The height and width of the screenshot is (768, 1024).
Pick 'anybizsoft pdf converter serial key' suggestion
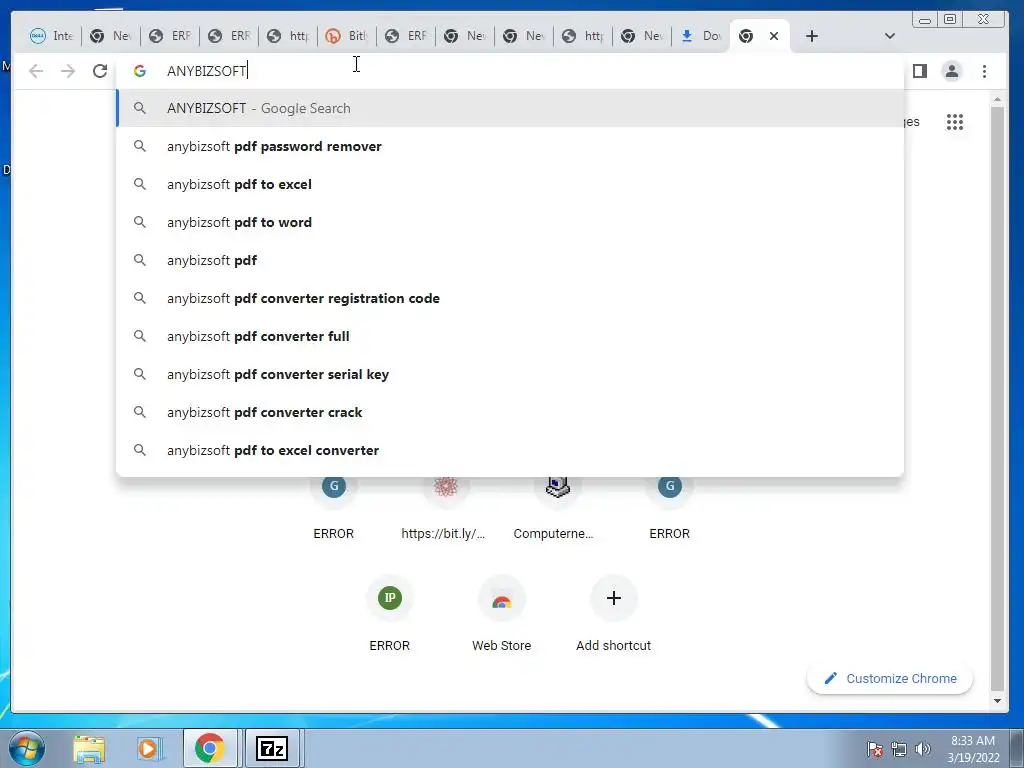tap(510, 374)
